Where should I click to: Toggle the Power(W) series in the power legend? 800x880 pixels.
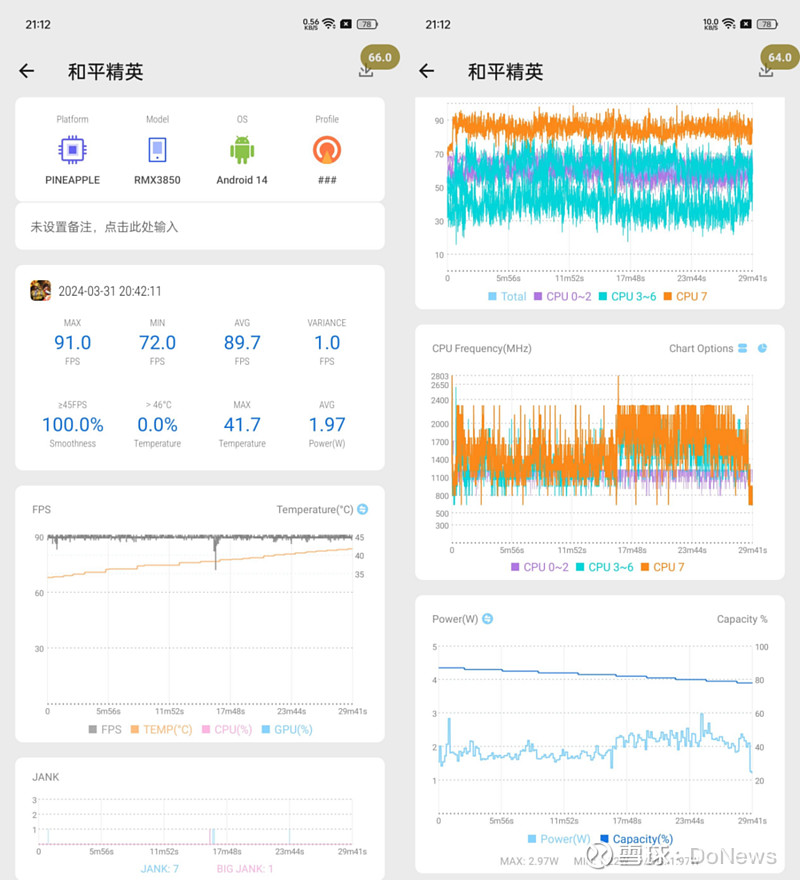coord(559,838)
